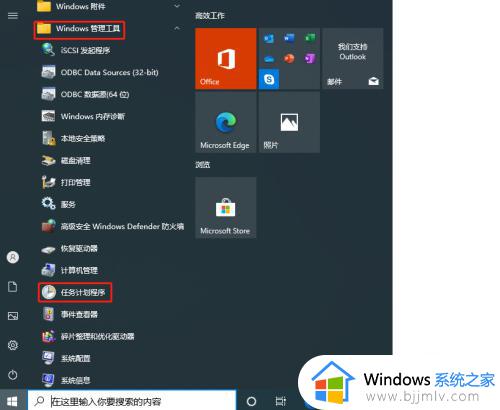Click the Windows Start button
The image size is (500, 410).
pyautogui.click(x=12, y=401)
